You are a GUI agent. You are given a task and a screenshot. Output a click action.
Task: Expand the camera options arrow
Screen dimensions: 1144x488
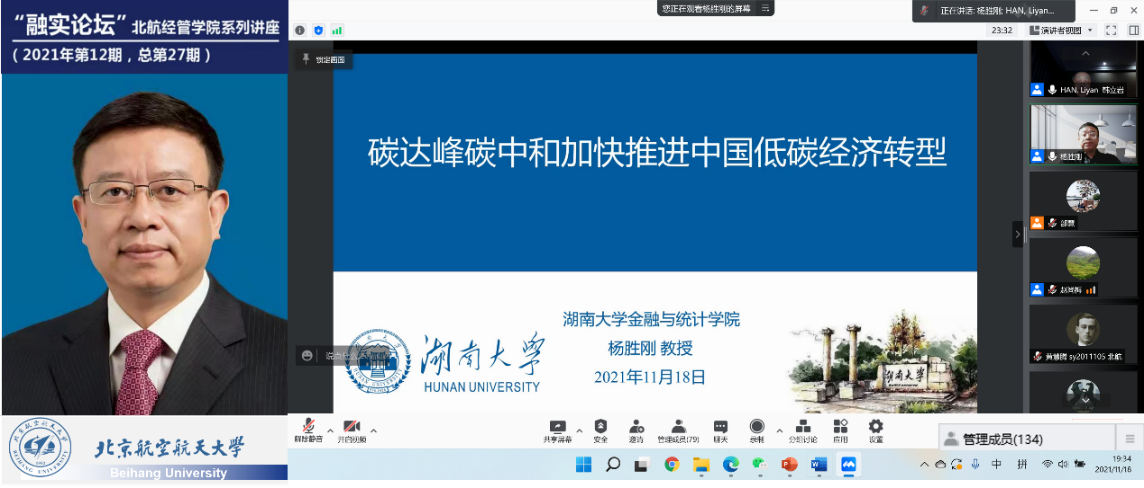tap(373, 430)
